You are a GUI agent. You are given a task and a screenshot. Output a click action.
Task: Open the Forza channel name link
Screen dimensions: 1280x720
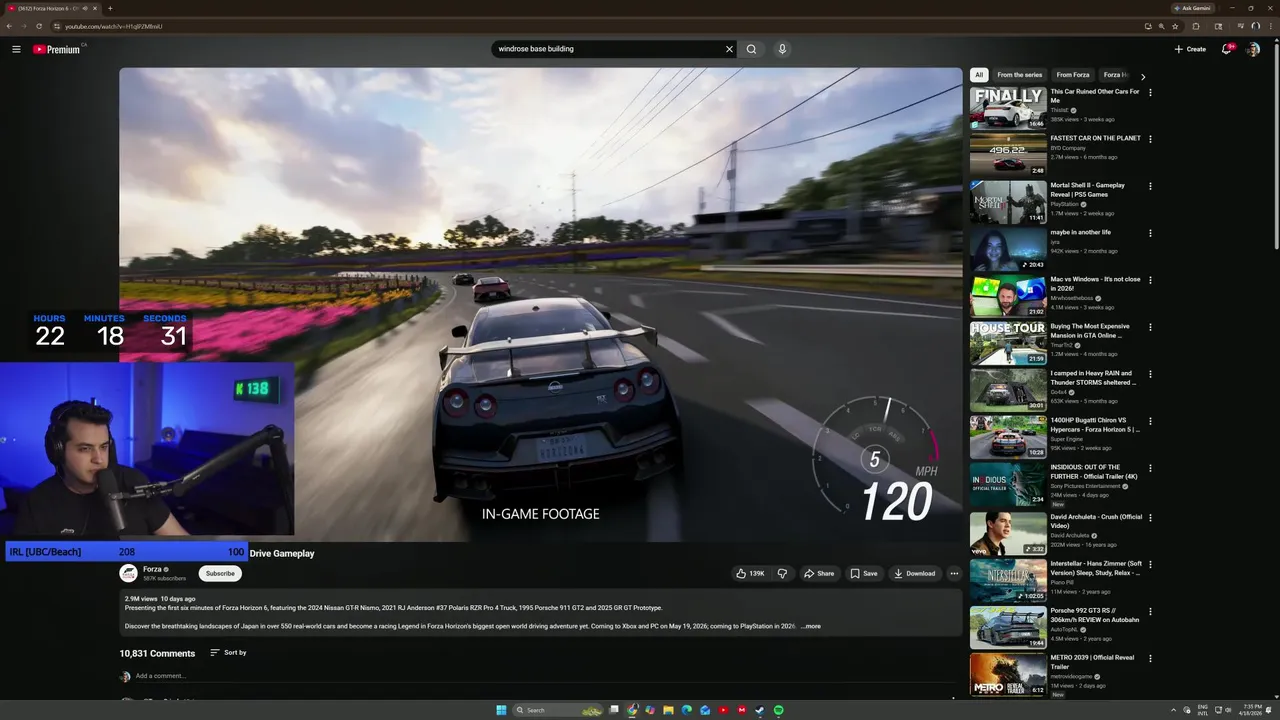[x=152, y=569]
